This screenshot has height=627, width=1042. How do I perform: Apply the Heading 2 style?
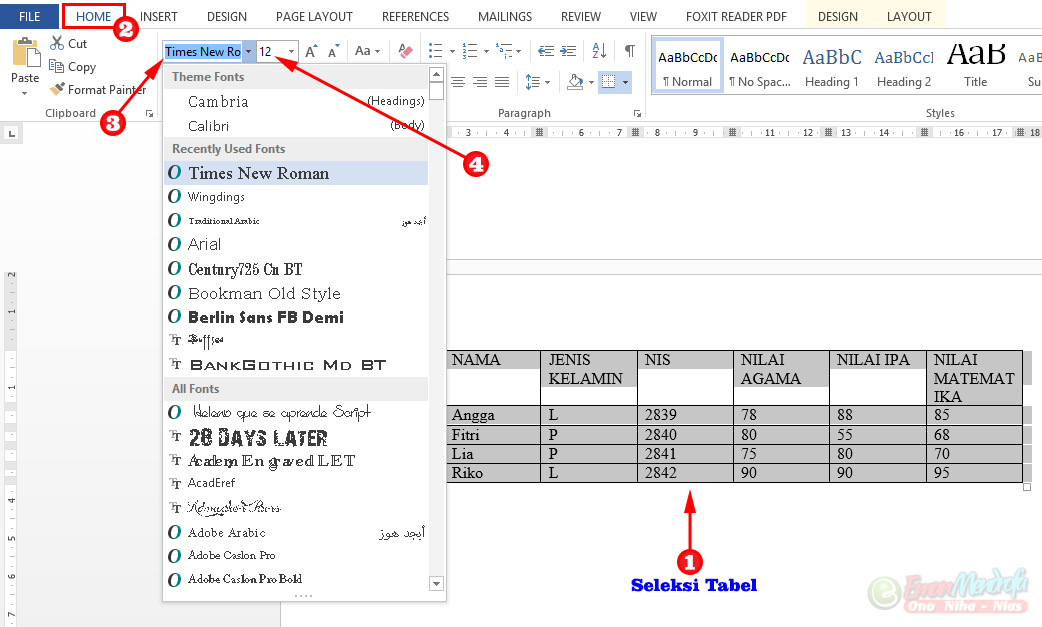(904, 66)
